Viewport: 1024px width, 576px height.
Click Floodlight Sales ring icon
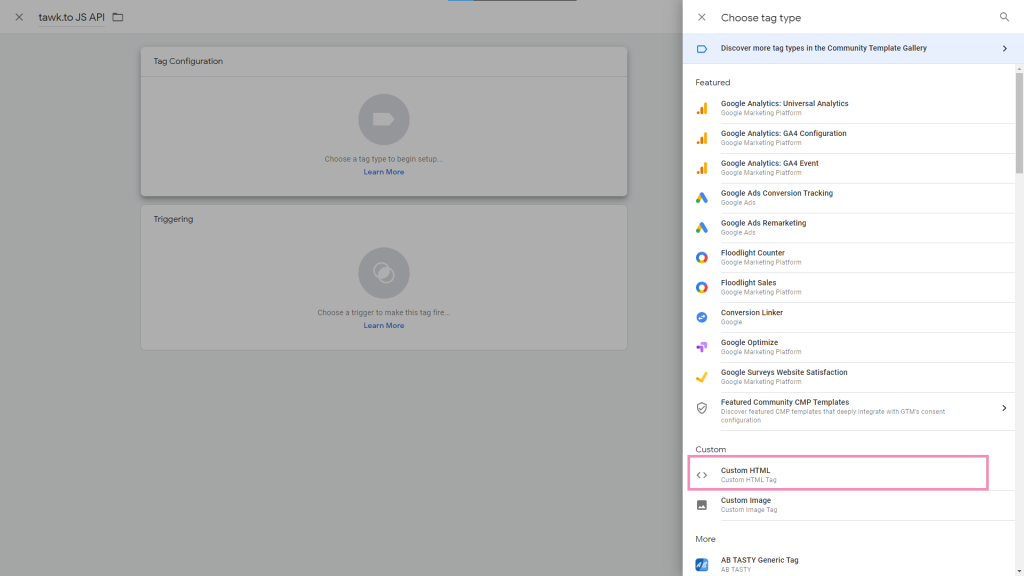tap(701, 287)
